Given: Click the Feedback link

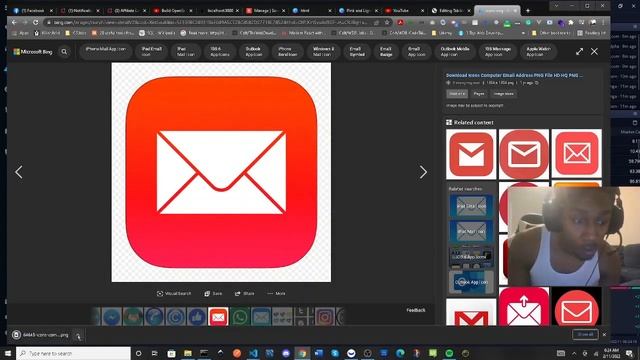Looking at the screenshot, I should pos(416,310).
